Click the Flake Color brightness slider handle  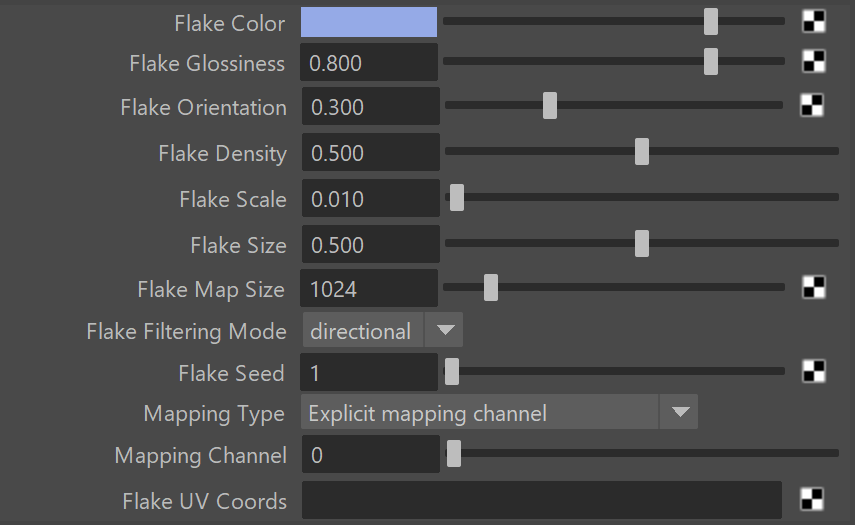(711, 22)
